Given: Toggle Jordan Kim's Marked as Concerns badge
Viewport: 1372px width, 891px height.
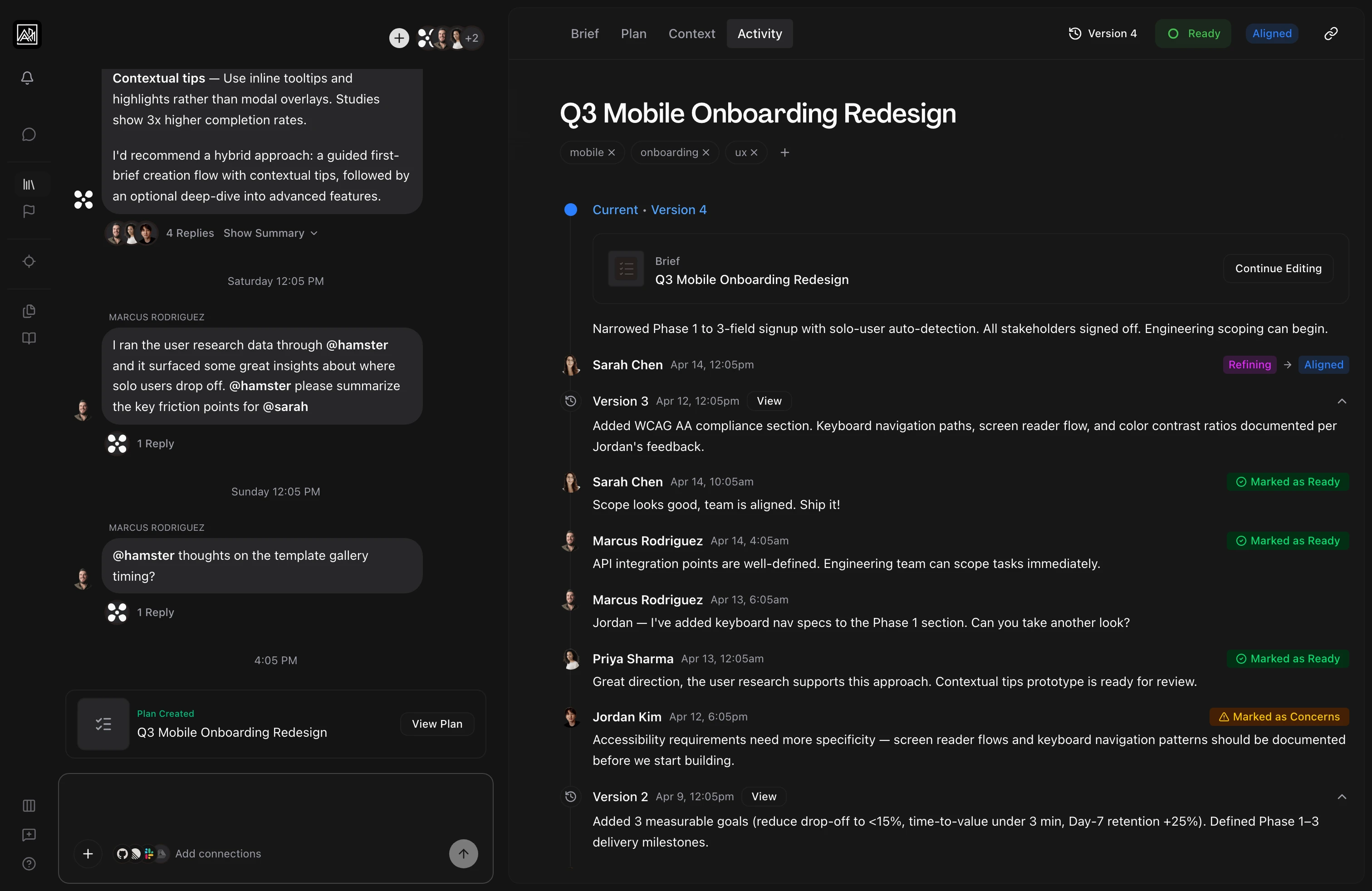Looking at the screenshot, I should coord(1279,716).
